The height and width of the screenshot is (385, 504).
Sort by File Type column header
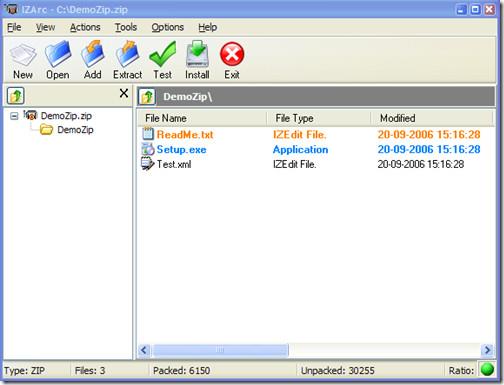[319, 118]
